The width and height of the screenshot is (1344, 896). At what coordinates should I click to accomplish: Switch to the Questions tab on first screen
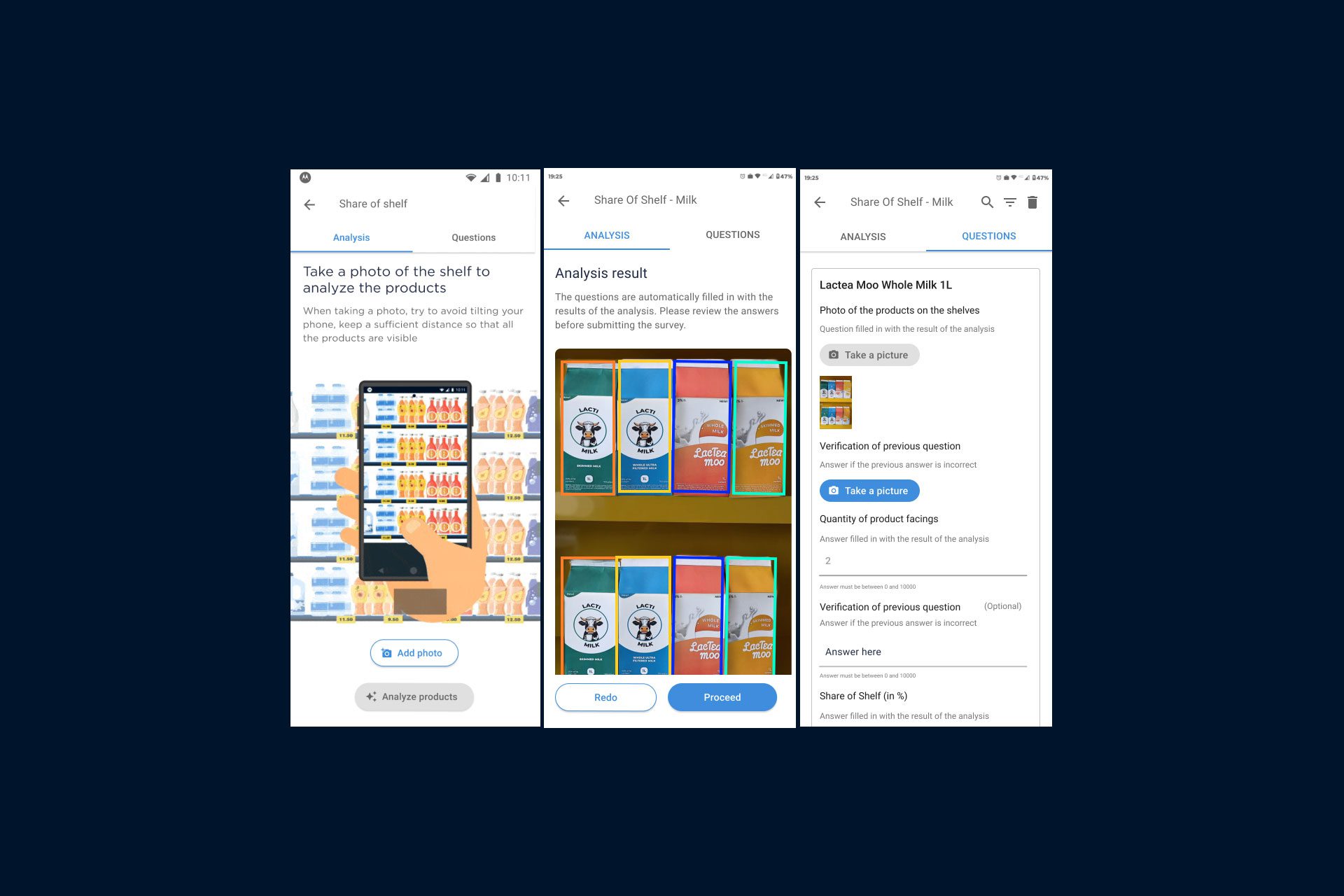[474, 237]
